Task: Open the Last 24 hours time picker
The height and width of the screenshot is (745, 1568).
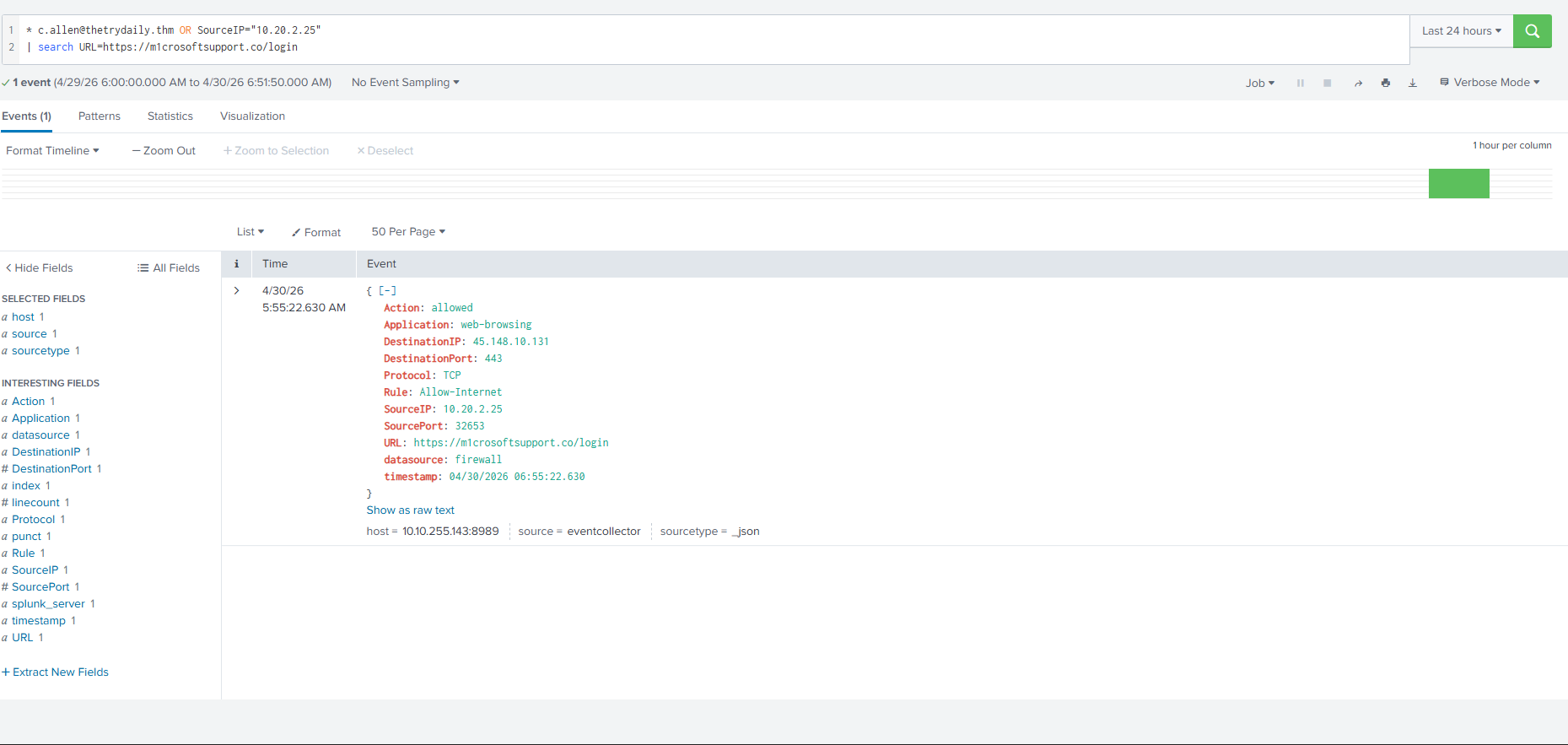Action: point(1462,31)
